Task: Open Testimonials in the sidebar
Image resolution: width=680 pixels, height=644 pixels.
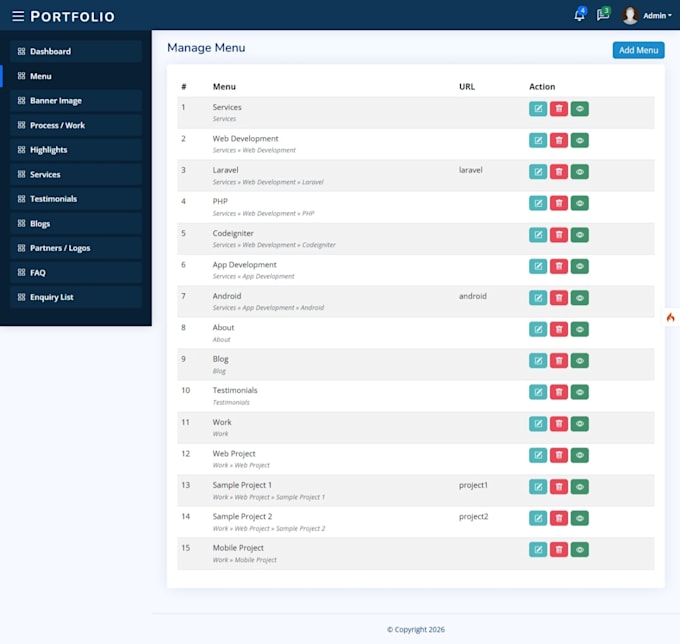Action: click(x=76, y=199)
